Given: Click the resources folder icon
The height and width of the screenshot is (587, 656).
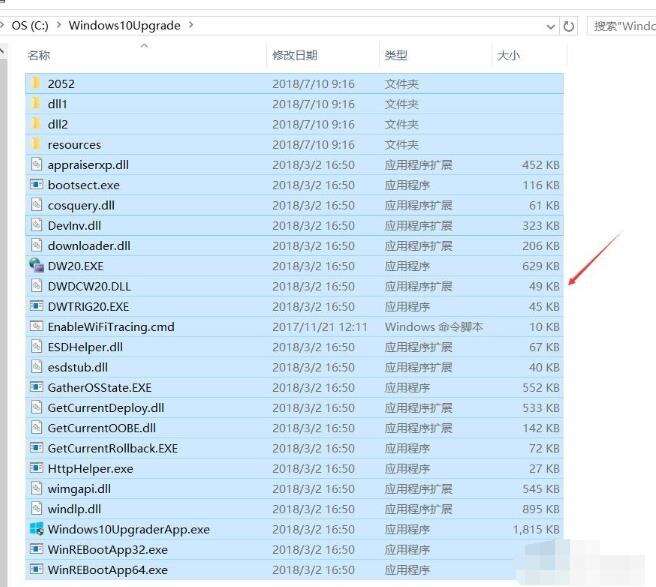Looking at the screenshot, I should coord(36,144).
